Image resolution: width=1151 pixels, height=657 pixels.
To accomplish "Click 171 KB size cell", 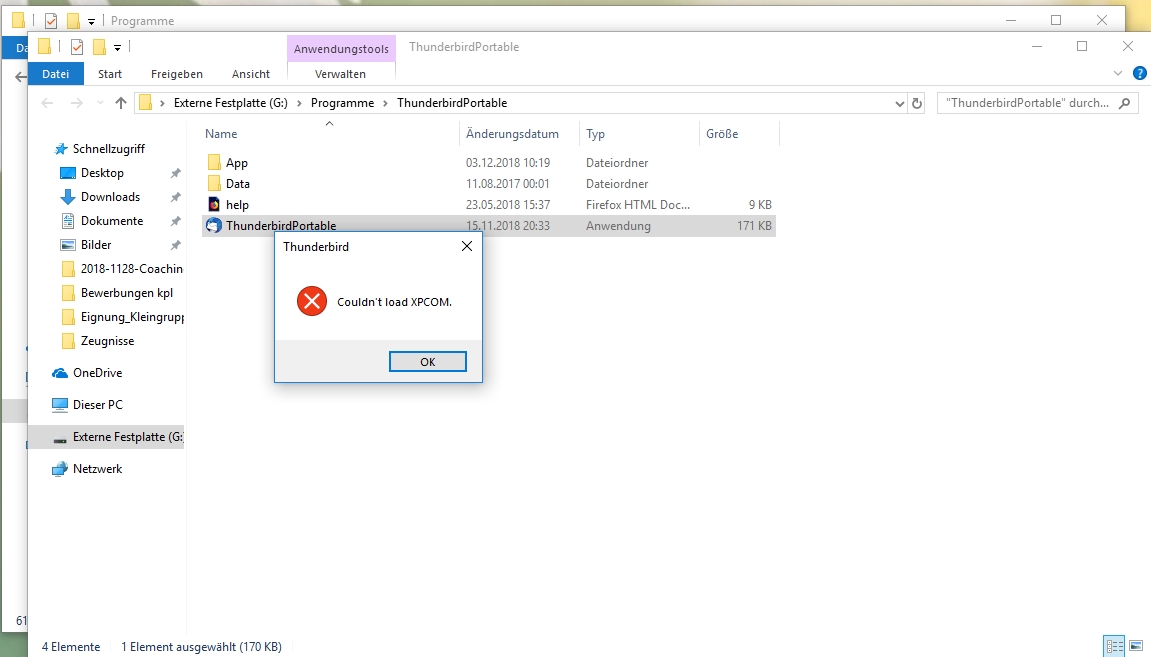I will pyautogui.click(x=755, y=226).
